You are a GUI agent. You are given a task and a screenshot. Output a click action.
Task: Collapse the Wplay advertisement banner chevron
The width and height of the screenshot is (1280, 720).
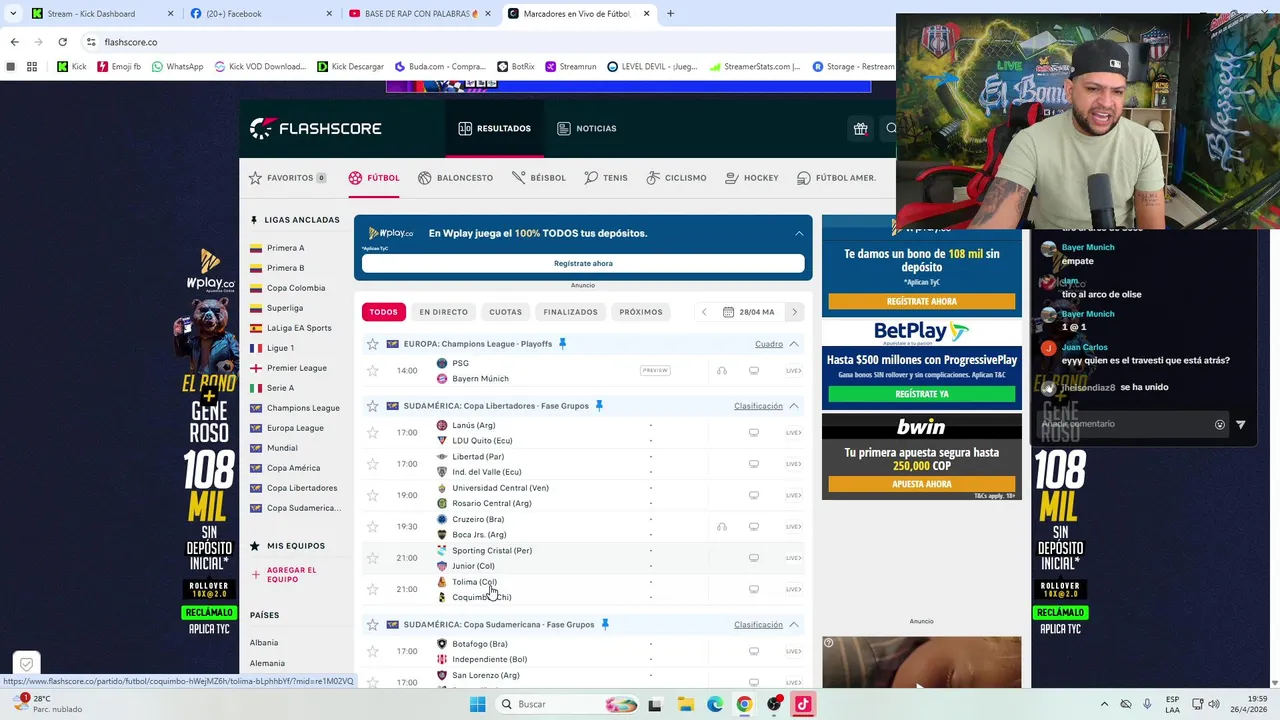pyautogui.click(x=799, y=233)
